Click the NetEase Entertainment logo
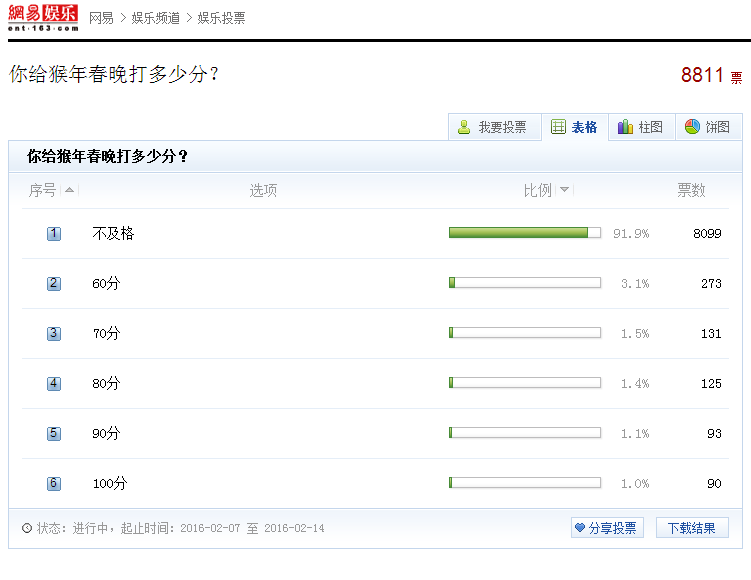 (42, 18)
